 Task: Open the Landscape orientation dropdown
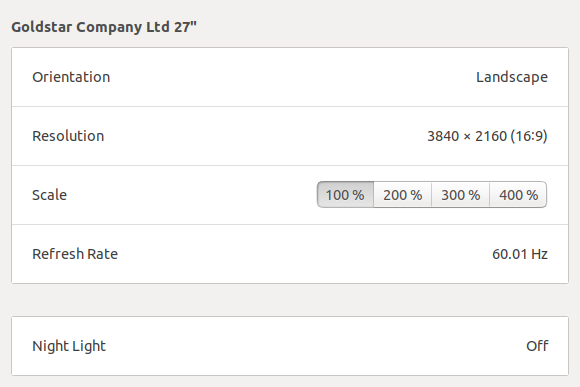(x=290, y=77)
